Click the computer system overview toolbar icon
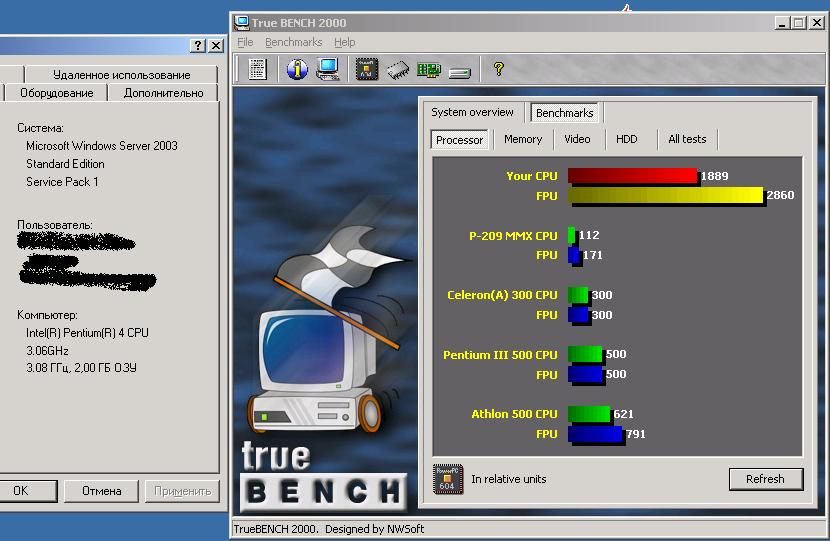The width and height of the screenshot is (830, 541). (327, 69)
